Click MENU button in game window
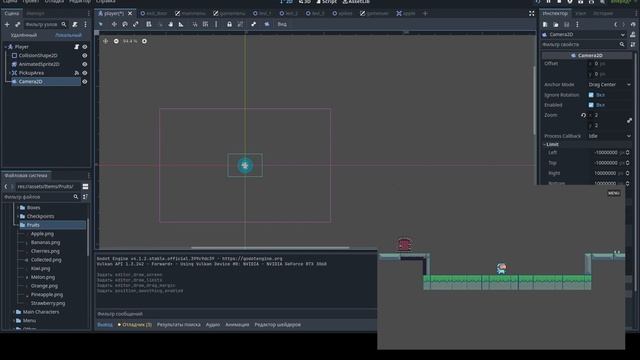Image resolution: width=640 pixels, height=360 pixels. click(613, 193)
